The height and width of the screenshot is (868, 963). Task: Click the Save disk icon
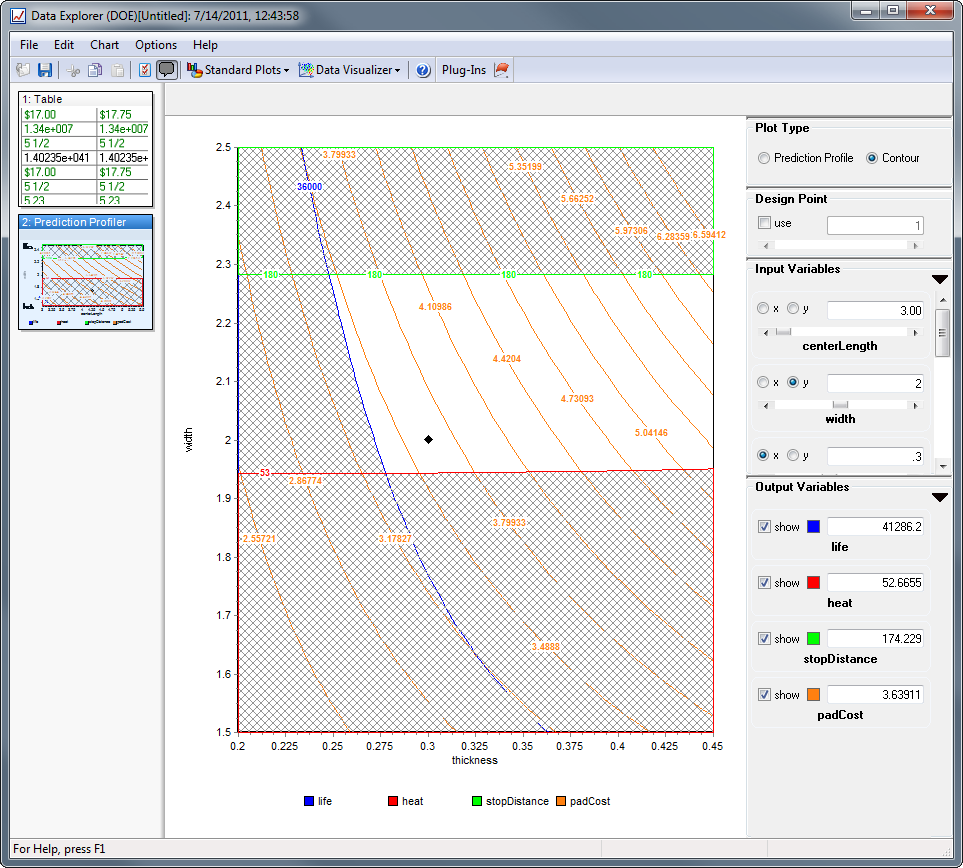click(x=45, y=70)
